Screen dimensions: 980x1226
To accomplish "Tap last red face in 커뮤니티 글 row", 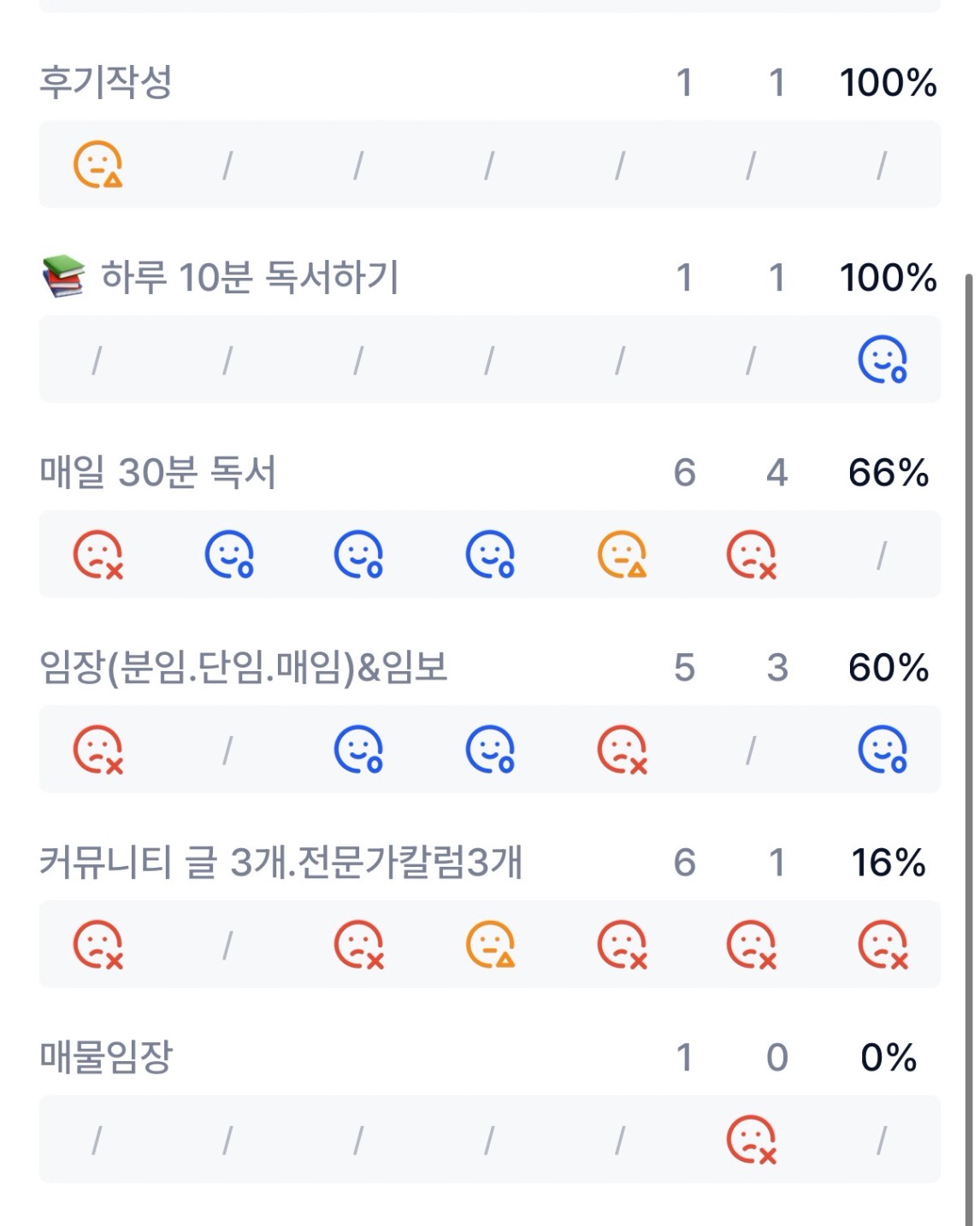I will [882, 945].
